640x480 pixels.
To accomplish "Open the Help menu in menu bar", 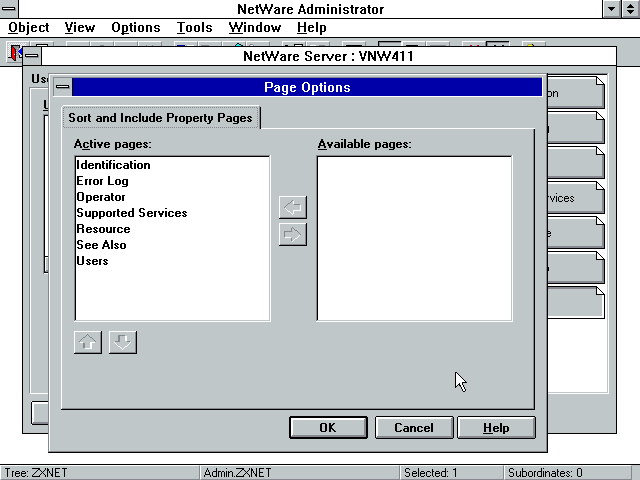I will (x=311, y=27).
